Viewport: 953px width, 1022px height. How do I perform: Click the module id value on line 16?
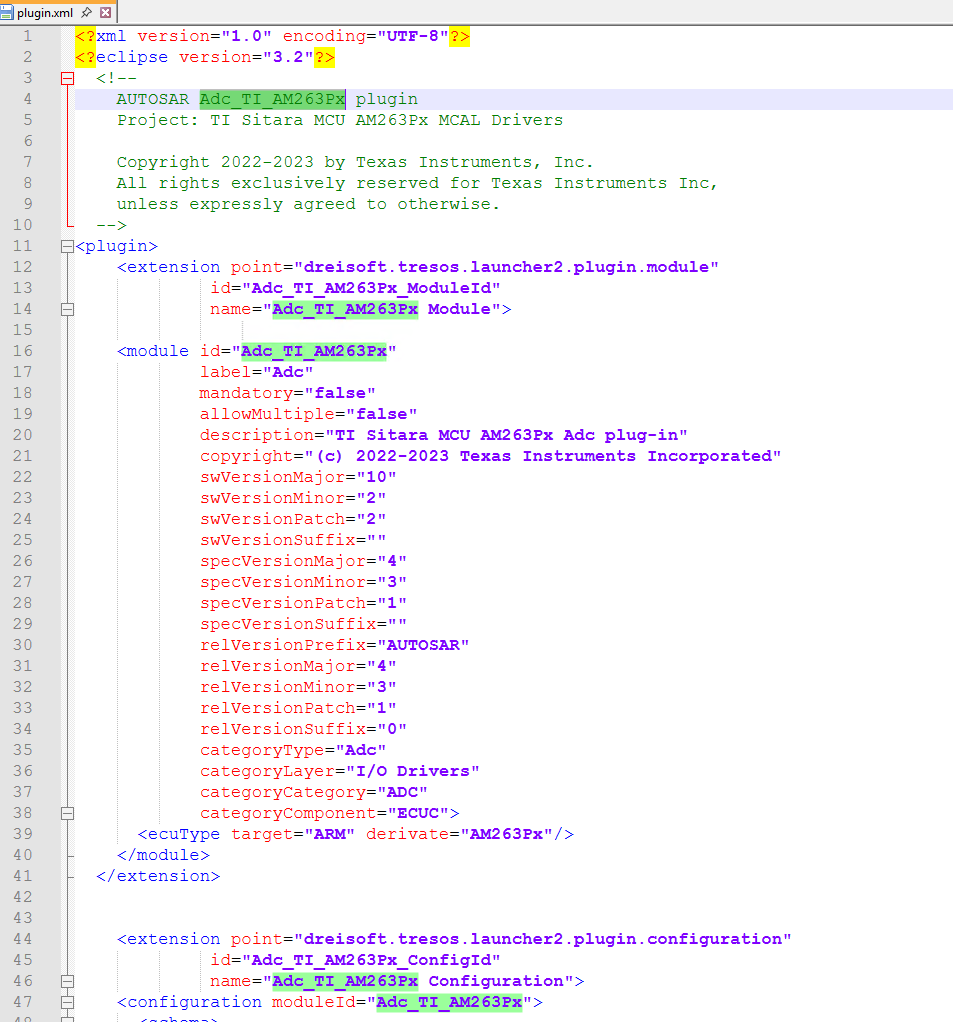coord(314,351)
